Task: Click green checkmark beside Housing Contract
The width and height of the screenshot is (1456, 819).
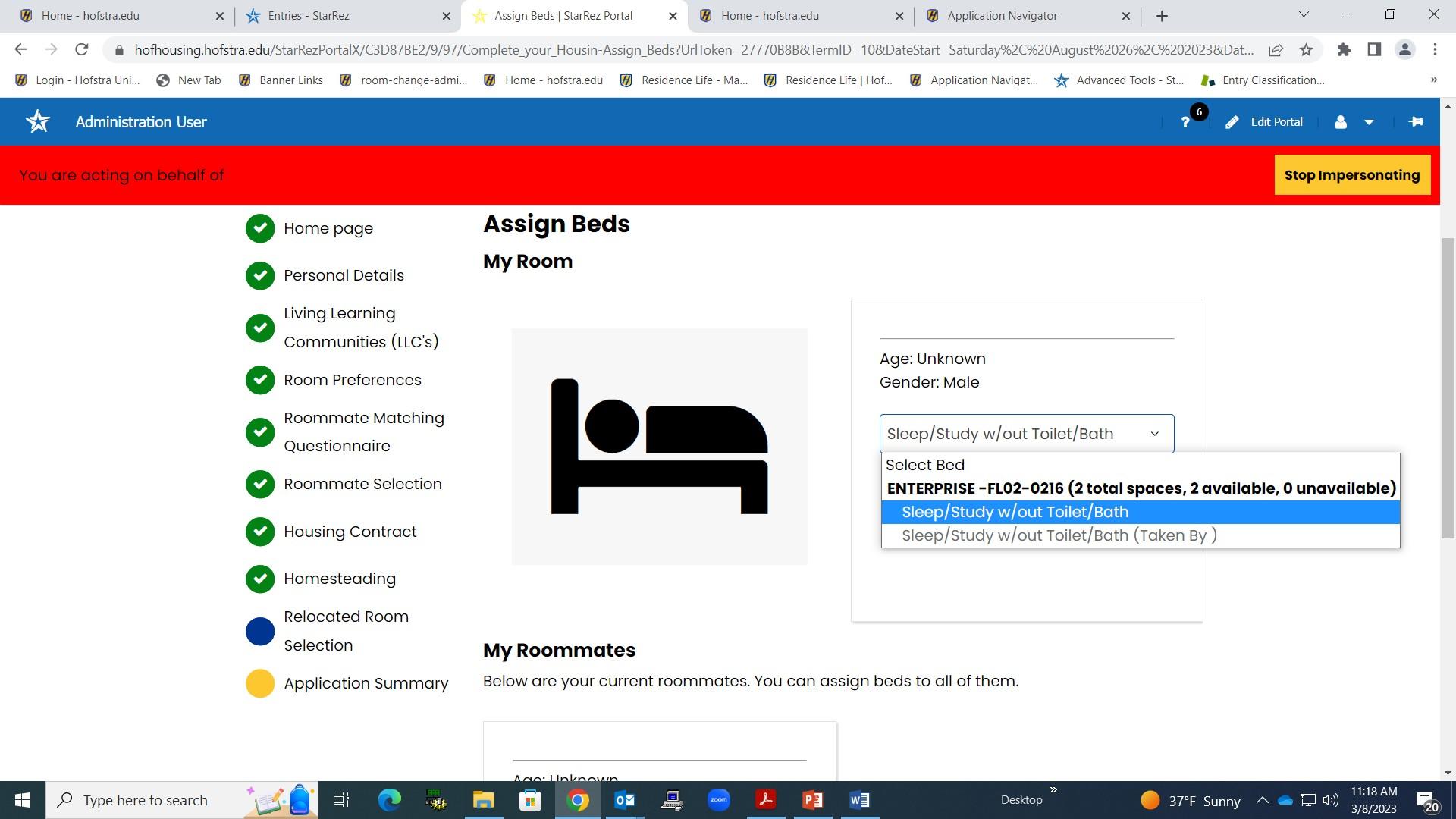Action: (260, 532)
